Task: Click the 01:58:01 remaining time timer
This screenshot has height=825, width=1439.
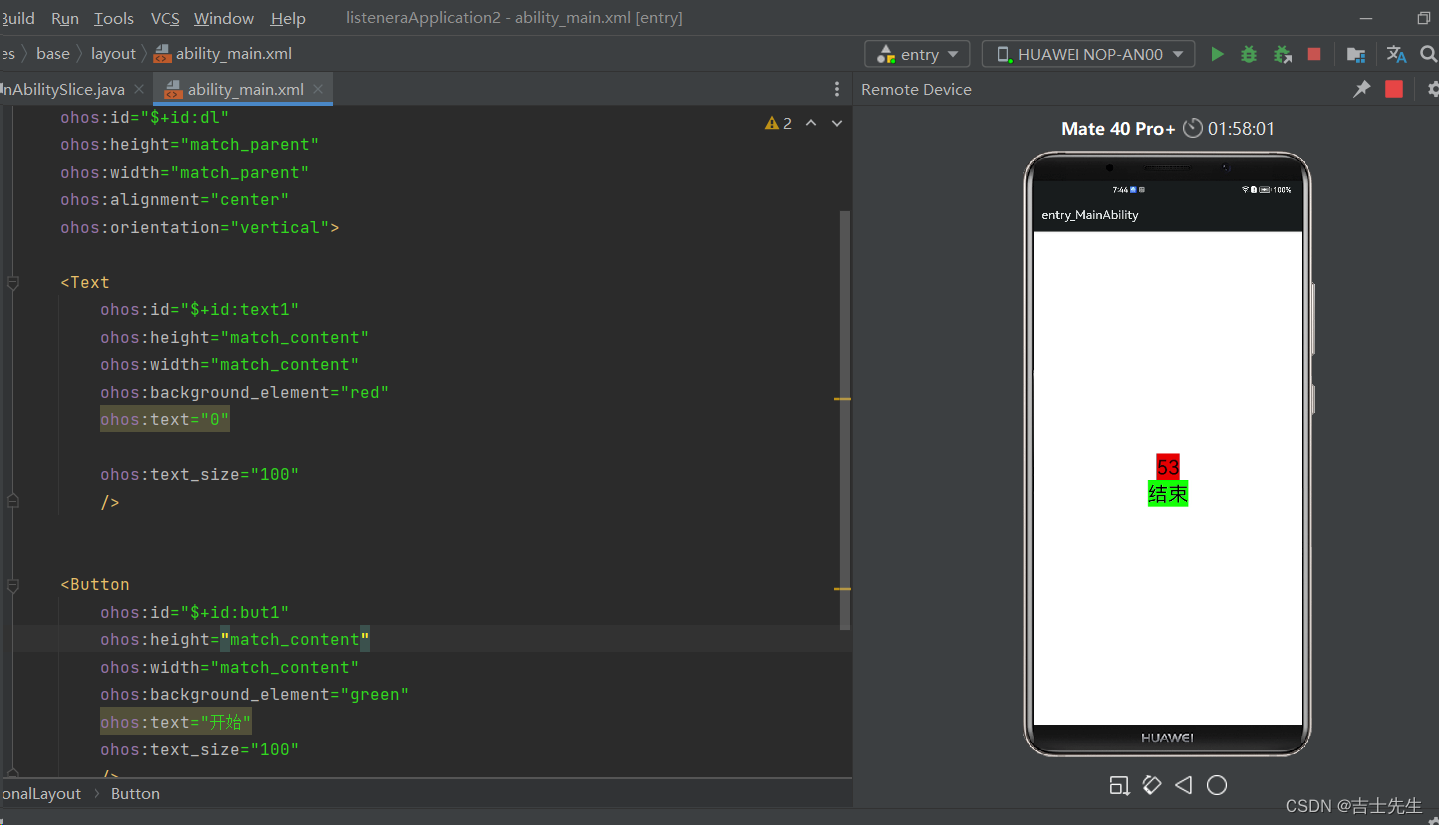Action: click(1241, 128)
